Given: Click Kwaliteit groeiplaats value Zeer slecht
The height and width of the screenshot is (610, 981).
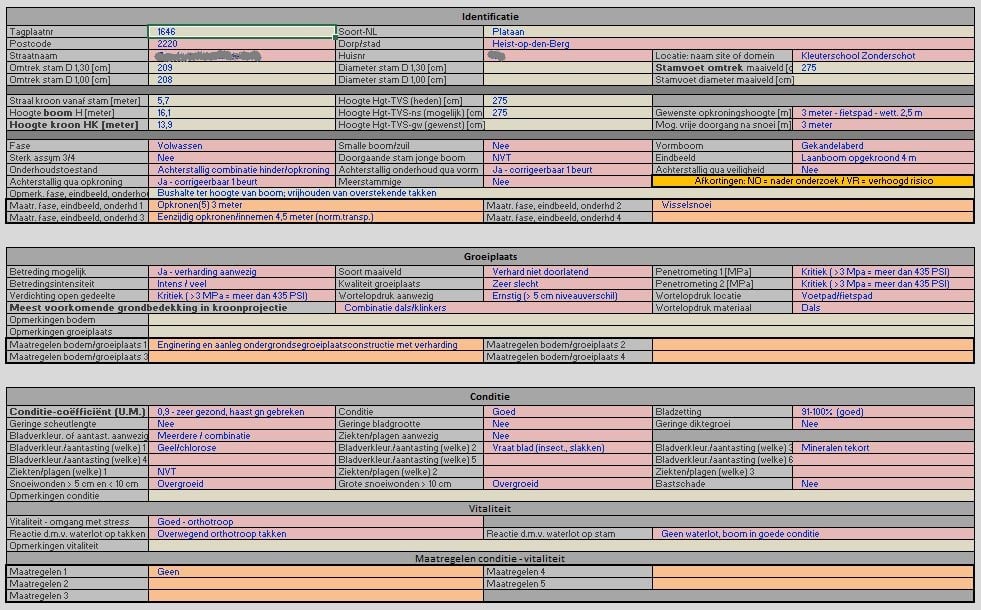Looking at the screenshot, I should [567, 284].
